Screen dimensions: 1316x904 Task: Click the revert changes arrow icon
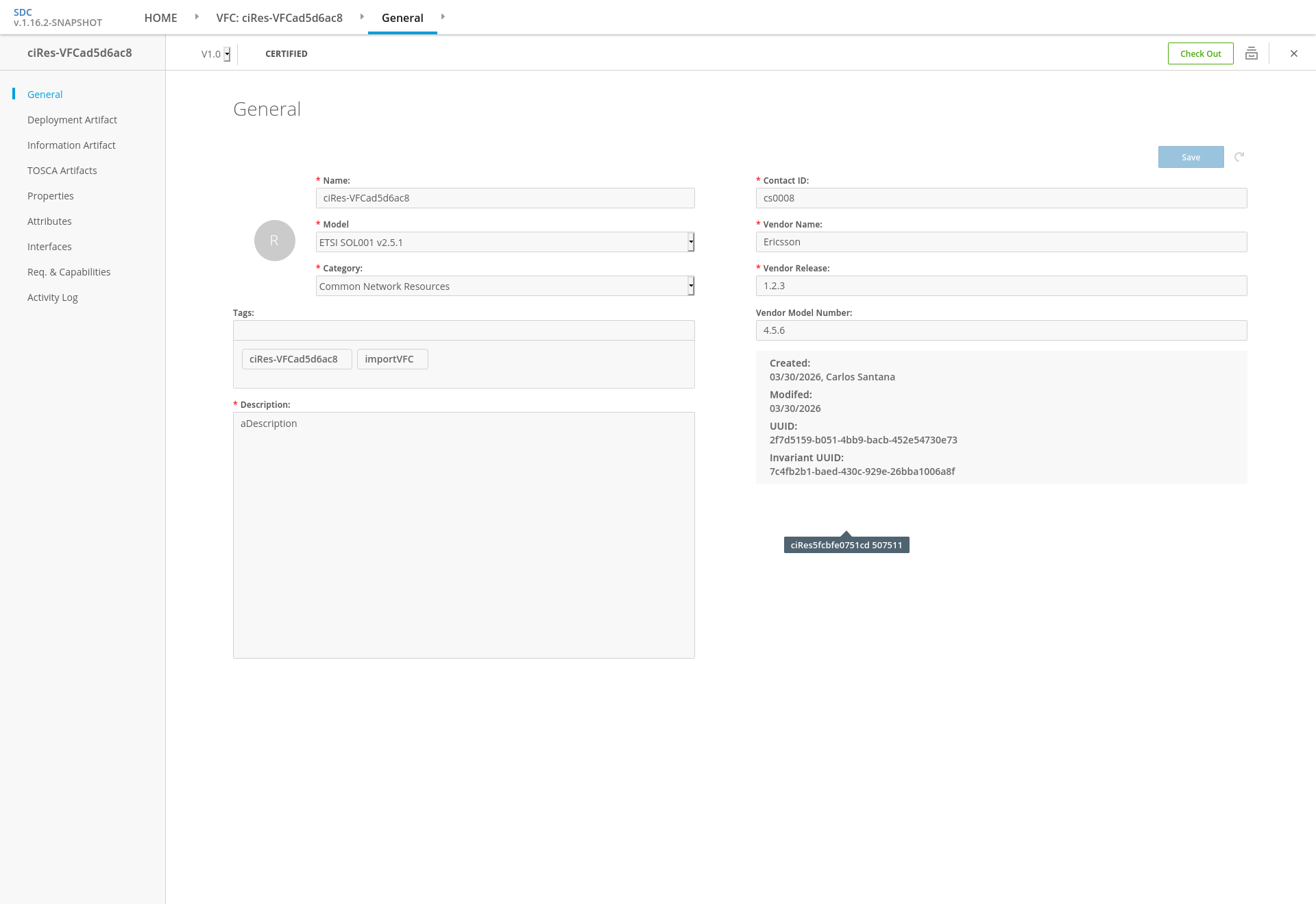[x=1239, y=157]
